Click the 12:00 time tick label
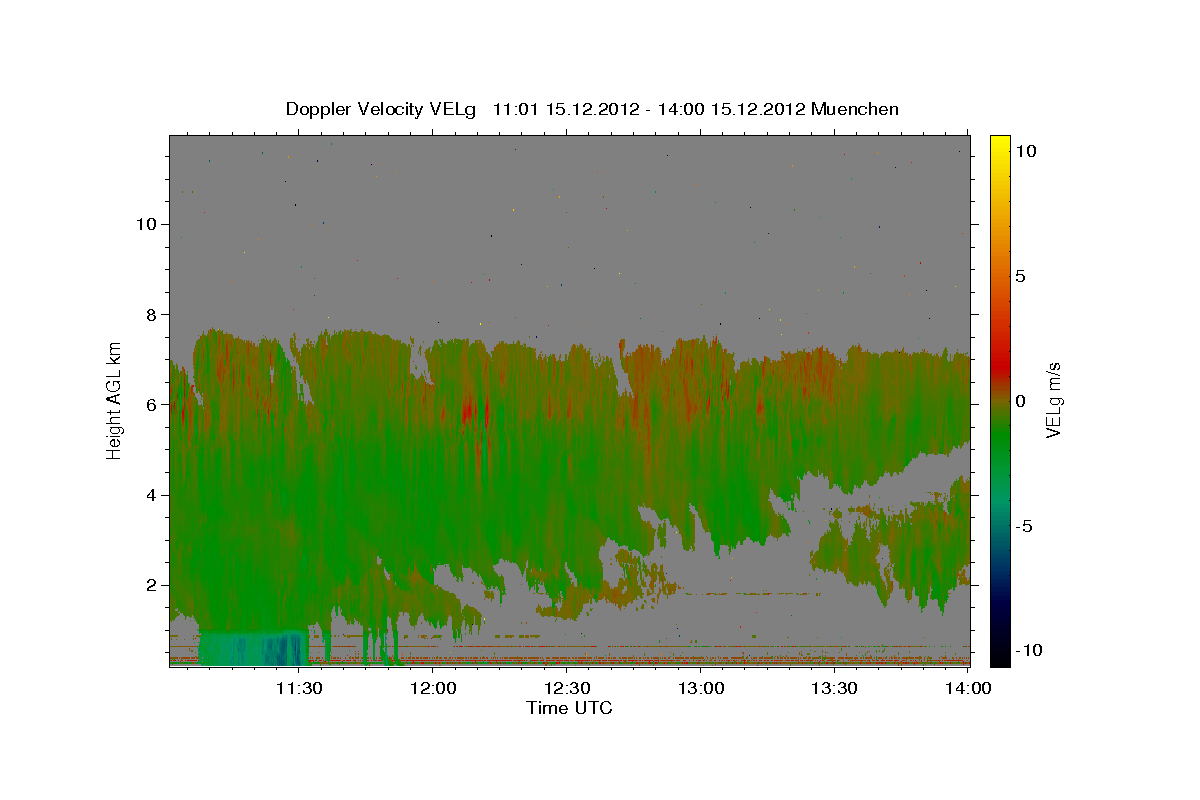 coord(433,689)
